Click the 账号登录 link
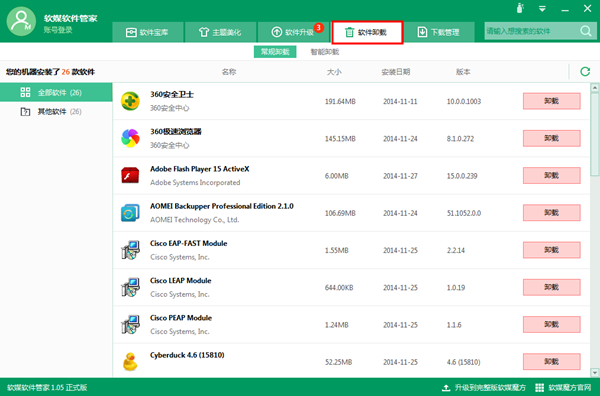Image resolution: width=600 pixels, height=396 pixels. [58, 30]
